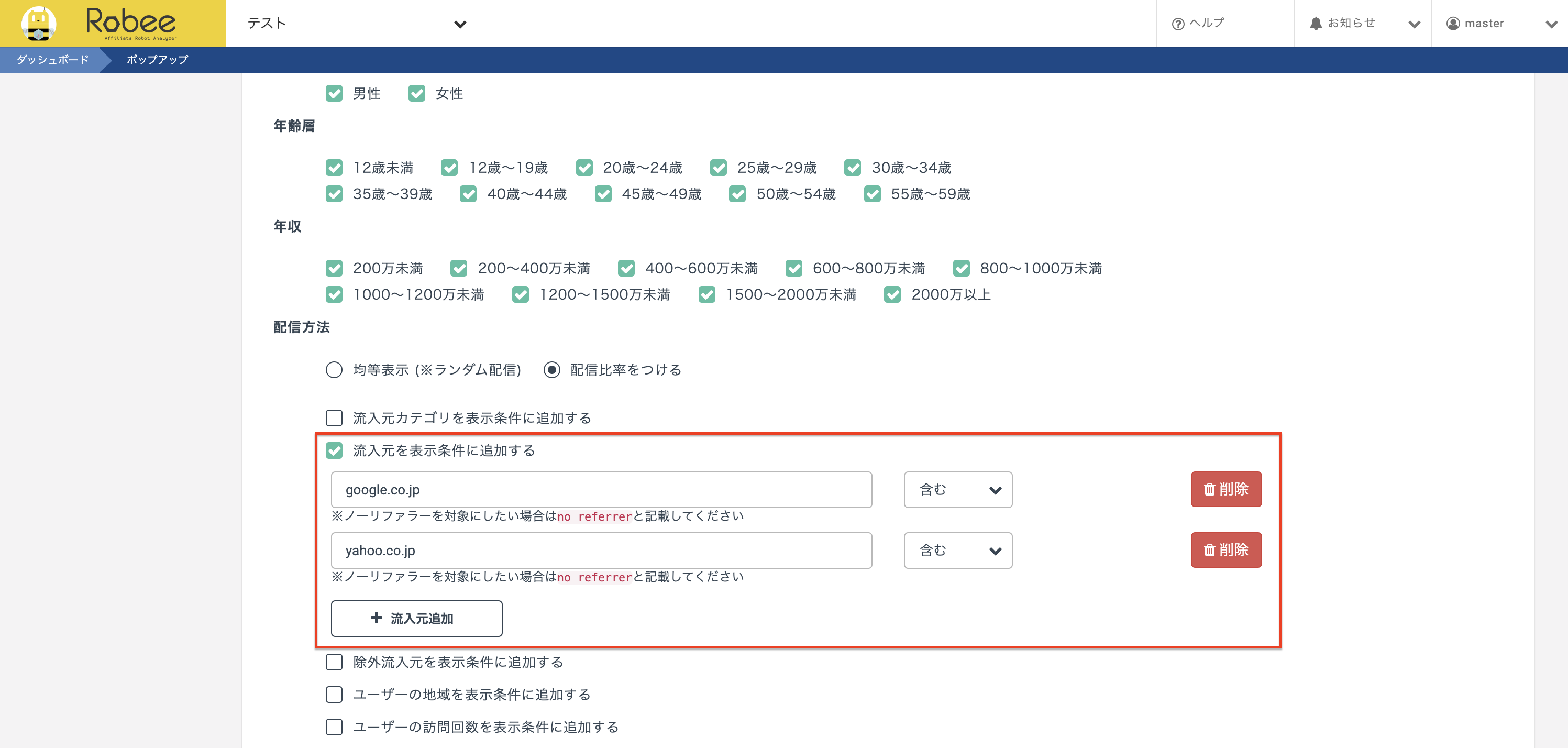The height and width of the screenshot is (748, 1568).
Task: Open the お知らせ menu
Action: [1351, 23]
